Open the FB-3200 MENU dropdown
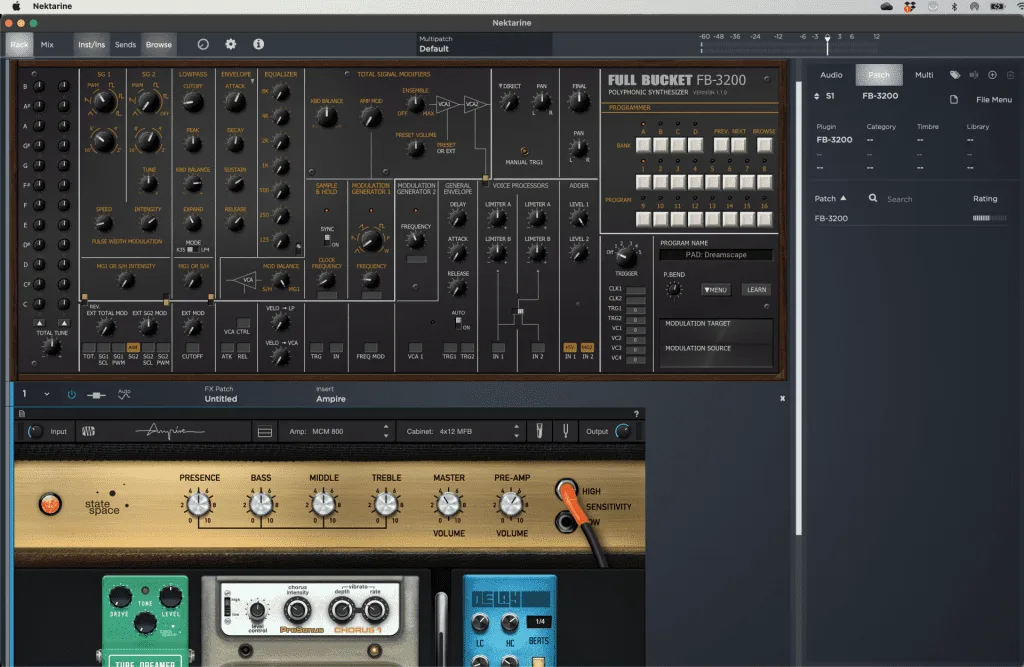 point(716,289)
